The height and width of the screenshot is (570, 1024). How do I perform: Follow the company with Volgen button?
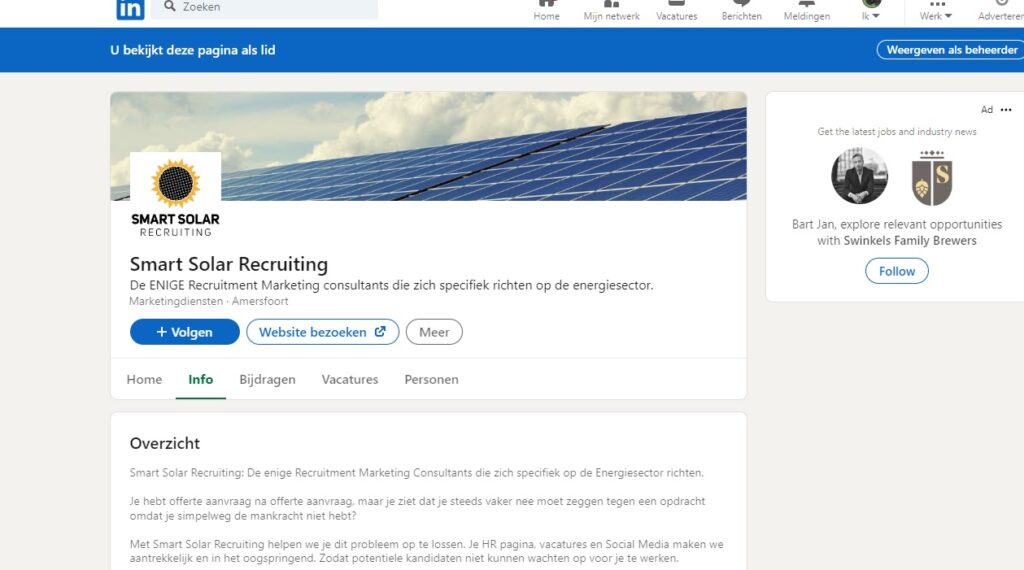185,332
